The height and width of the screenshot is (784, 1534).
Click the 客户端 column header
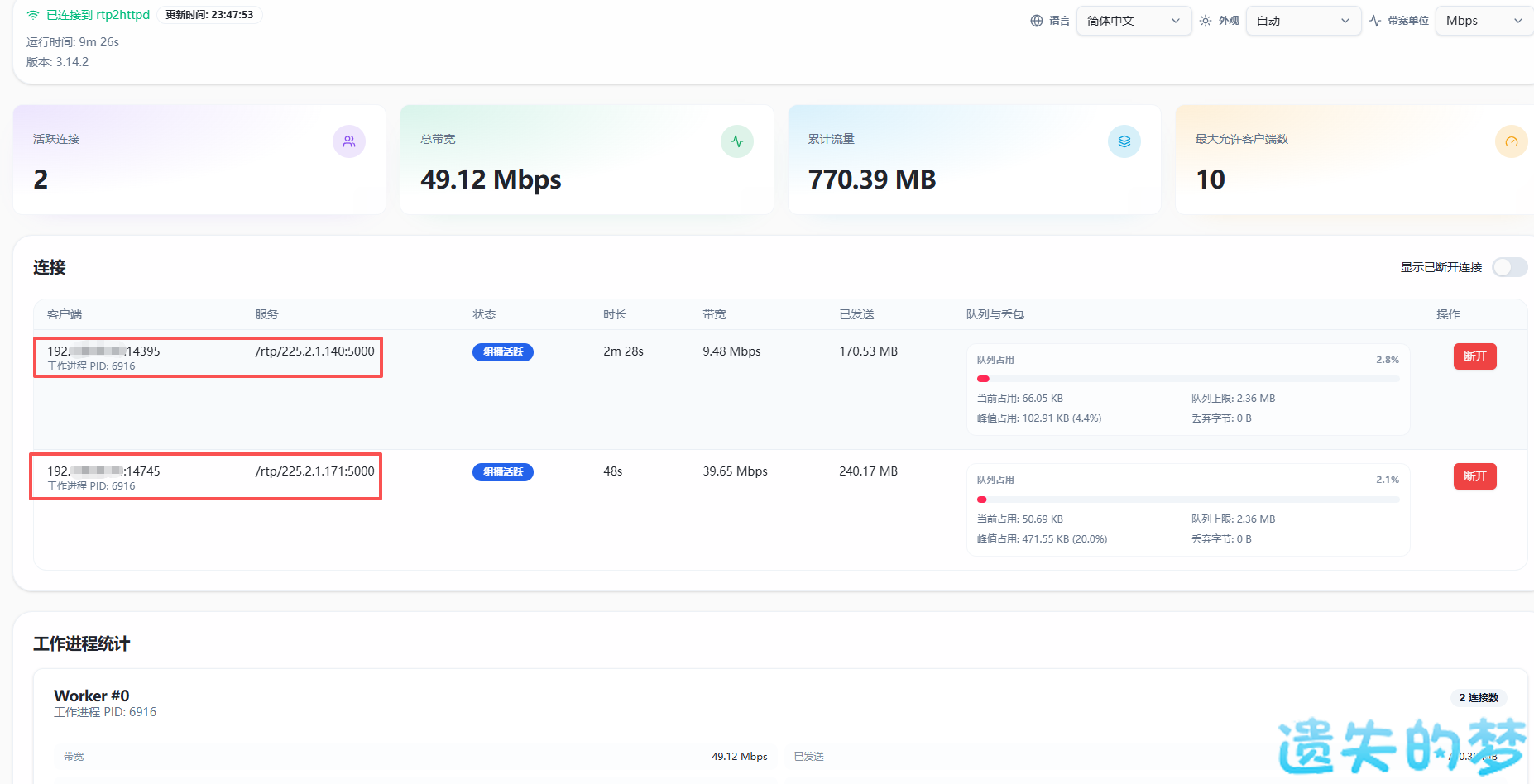(65, 314)
